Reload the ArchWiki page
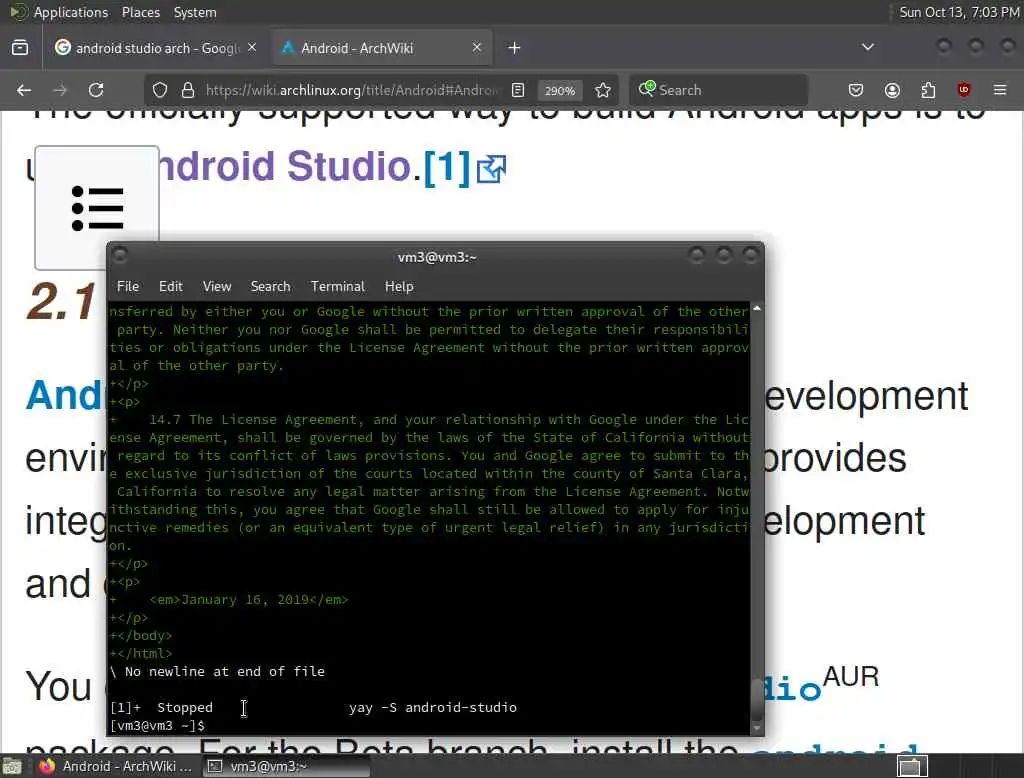 (96, 90)
